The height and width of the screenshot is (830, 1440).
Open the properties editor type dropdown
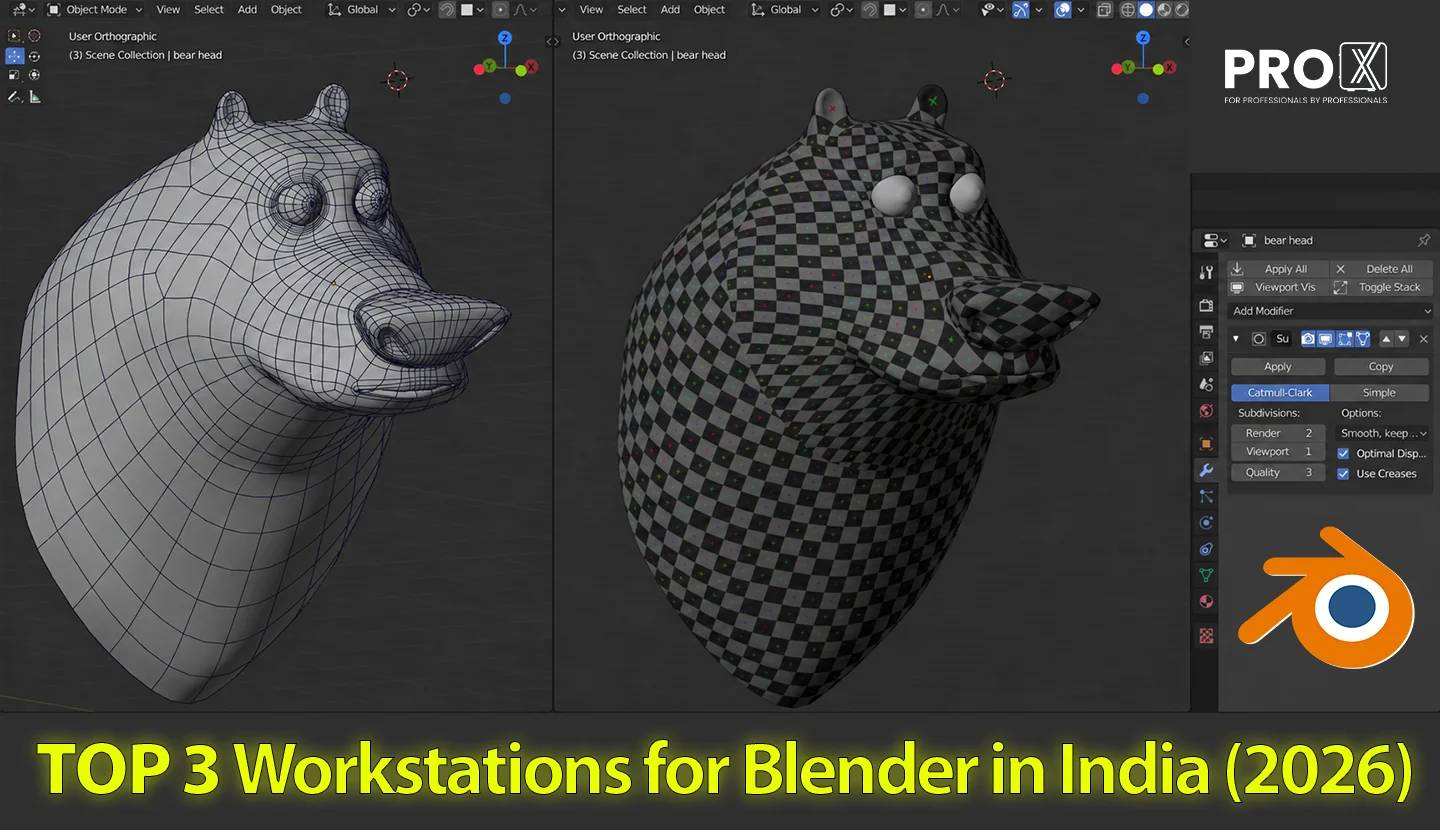click(1213, 240)
